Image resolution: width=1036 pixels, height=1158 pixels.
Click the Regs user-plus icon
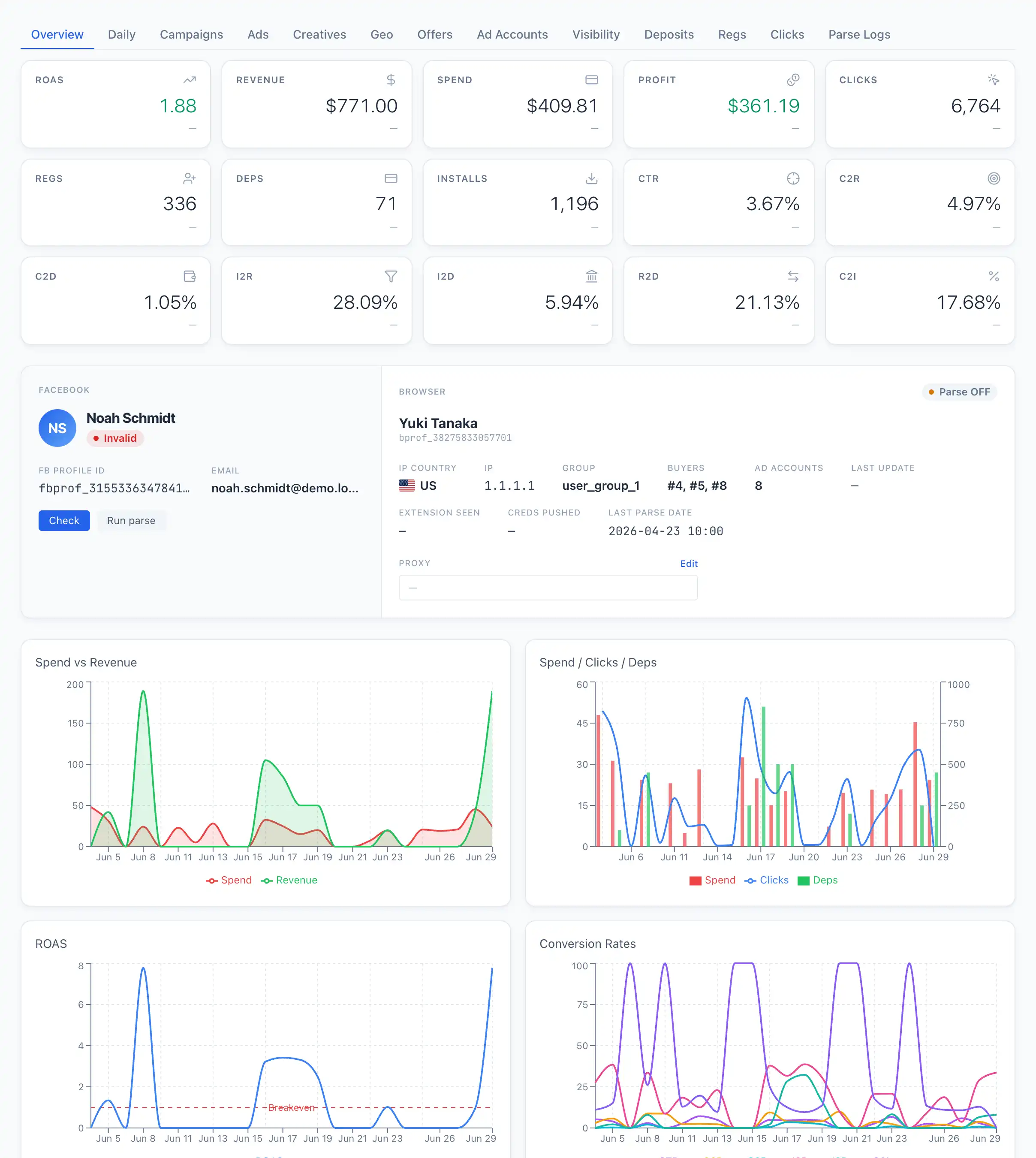[x=190, y=178]
